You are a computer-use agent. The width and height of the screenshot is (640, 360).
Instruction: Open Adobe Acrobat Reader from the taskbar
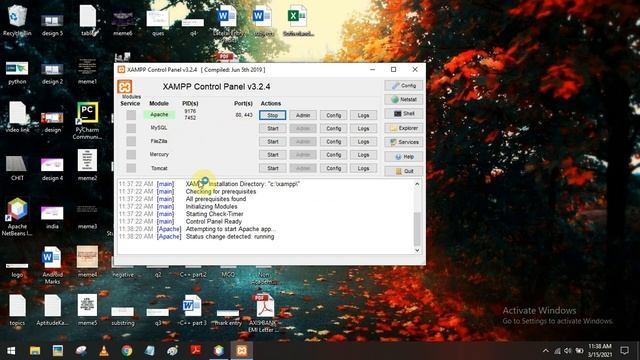point(196,351)
